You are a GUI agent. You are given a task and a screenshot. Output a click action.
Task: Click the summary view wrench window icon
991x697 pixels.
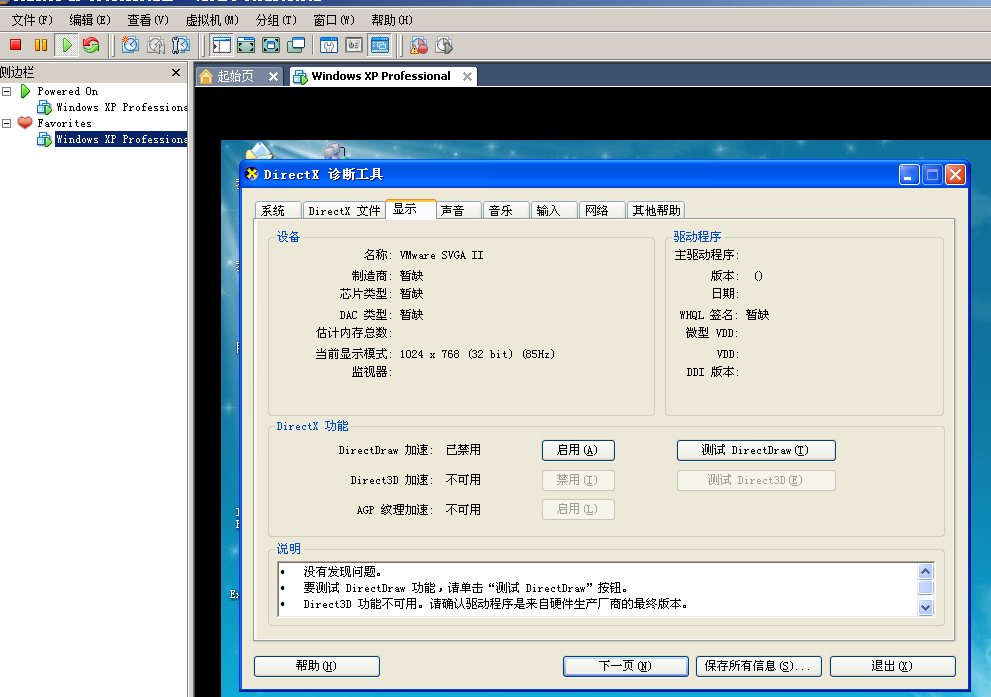coord(329,45)
